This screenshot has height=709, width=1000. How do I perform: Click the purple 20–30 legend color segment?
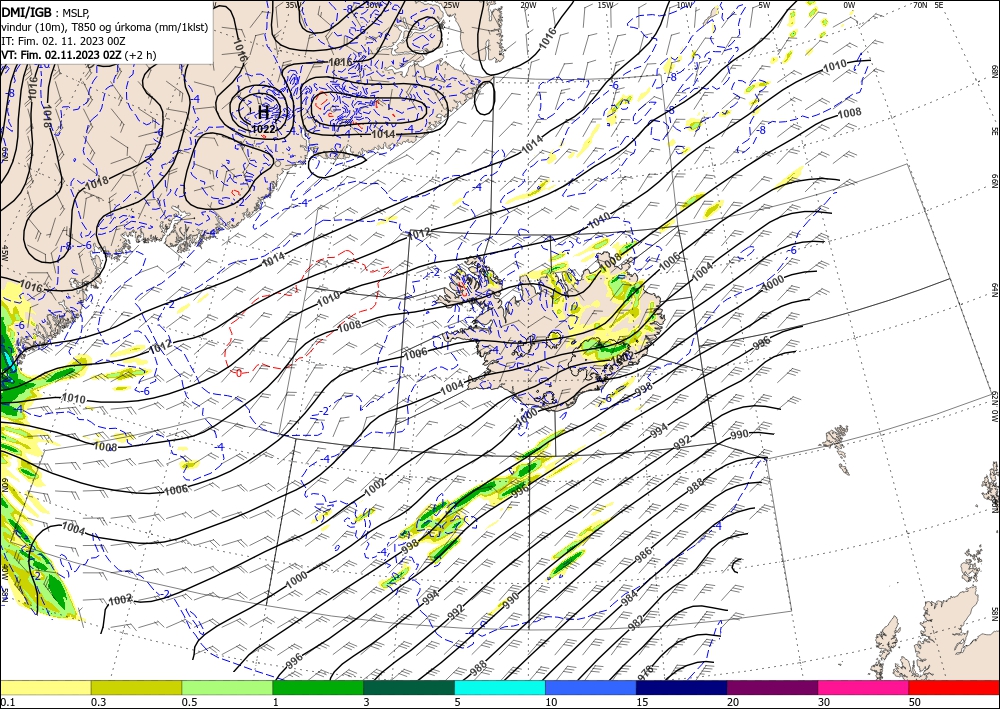tap(772, 687)
